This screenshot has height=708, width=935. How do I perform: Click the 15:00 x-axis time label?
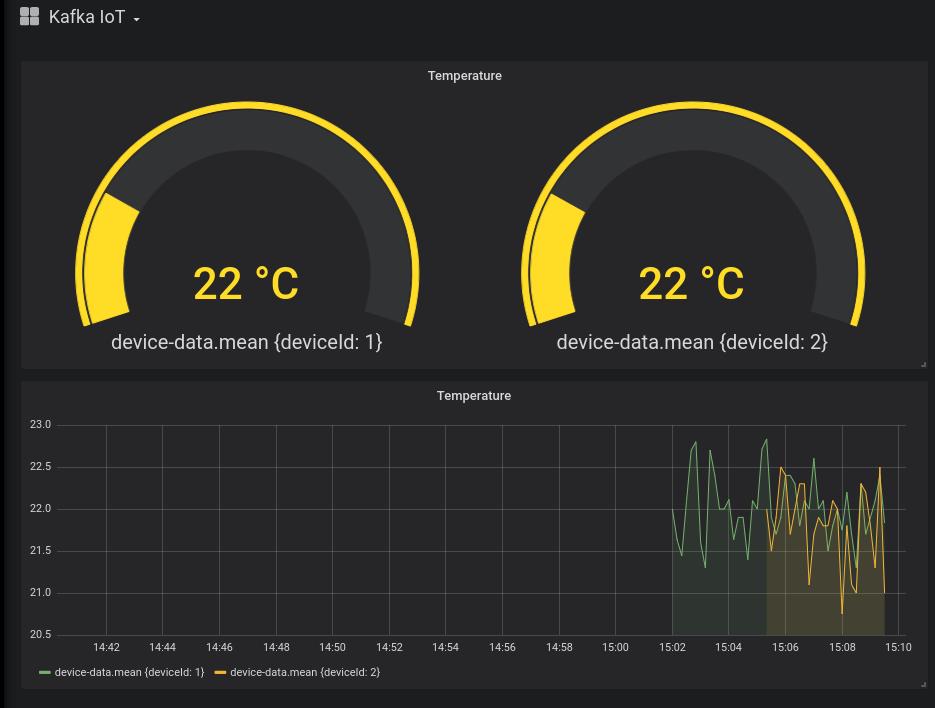615,647
